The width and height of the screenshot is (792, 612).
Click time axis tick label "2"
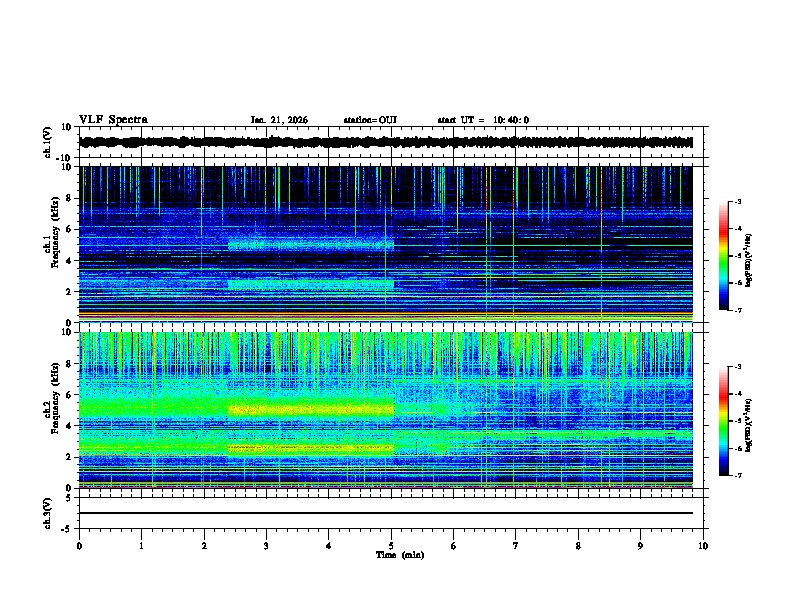coord(204,546)
